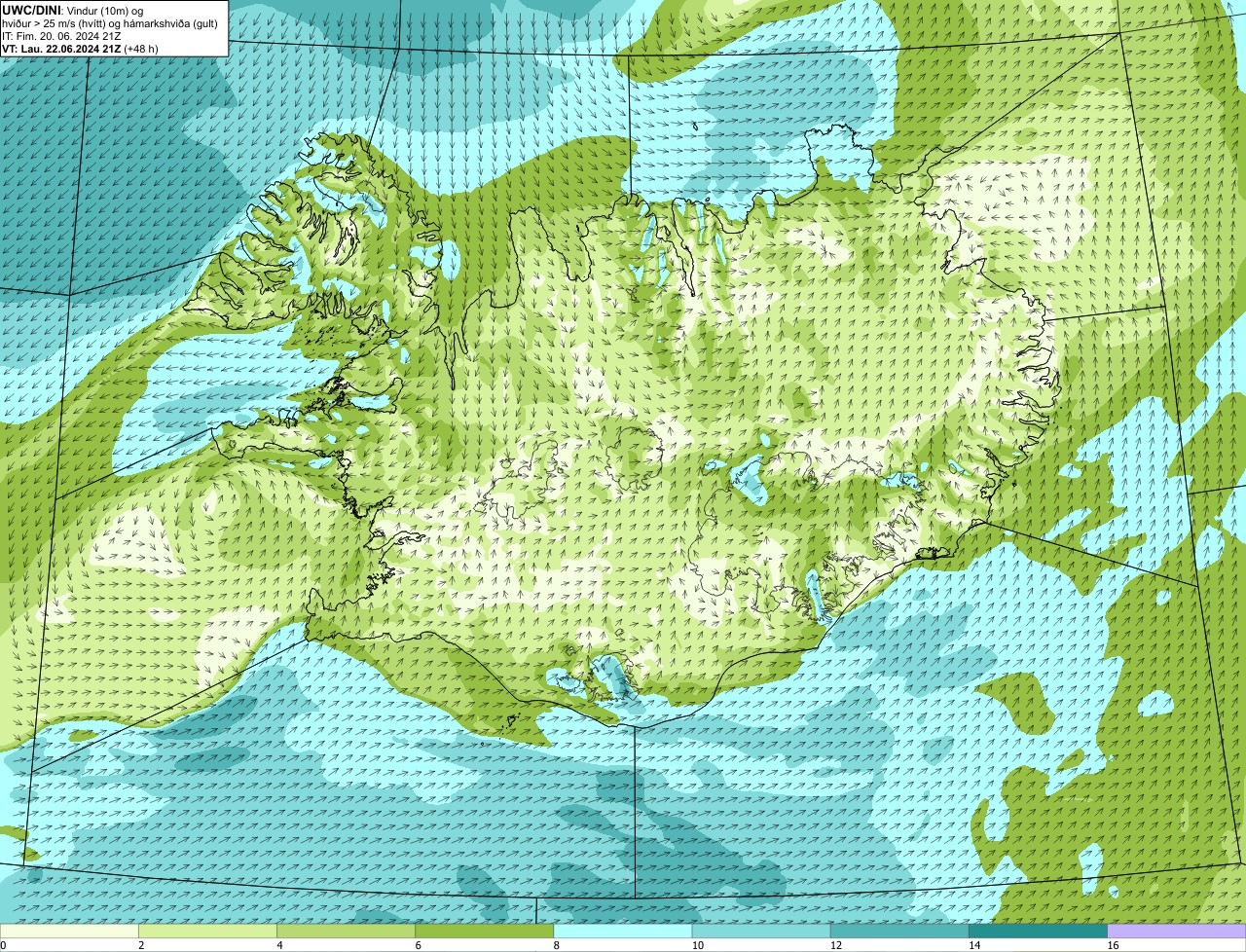Pick the olive green 6–8 m/s color bar segment

pos(485,931)
